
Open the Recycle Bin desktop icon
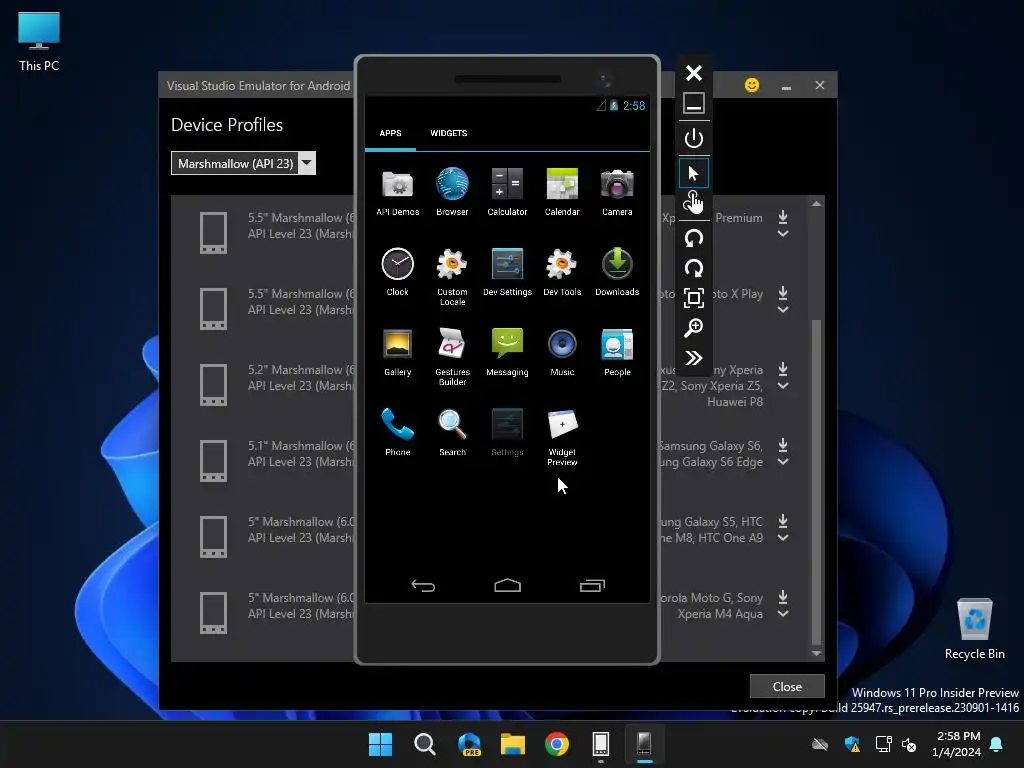[x=974, y=628]
